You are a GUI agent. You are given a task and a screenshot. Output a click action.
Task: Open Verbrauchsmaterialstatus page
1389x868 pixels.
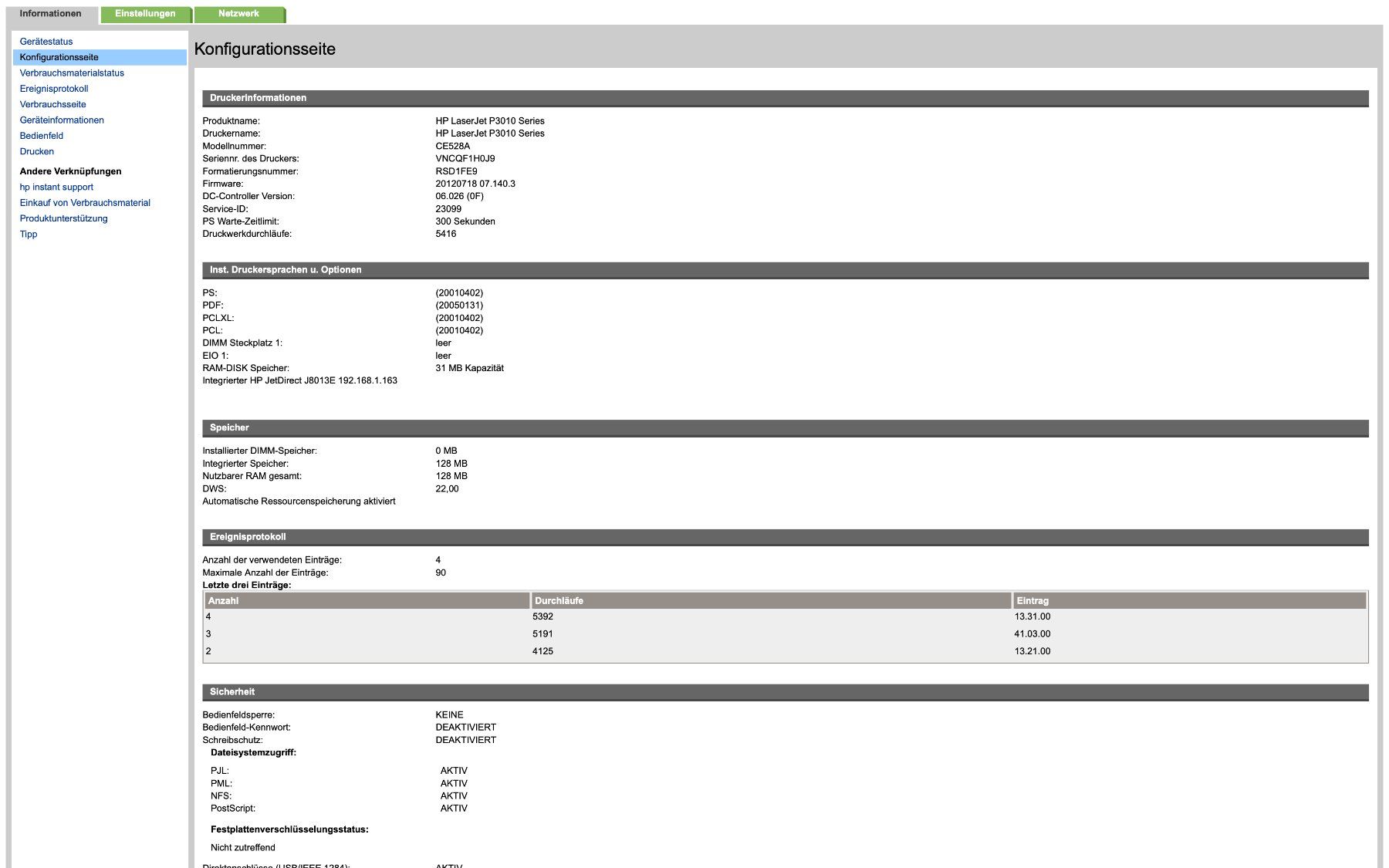(x=72, y=73)
